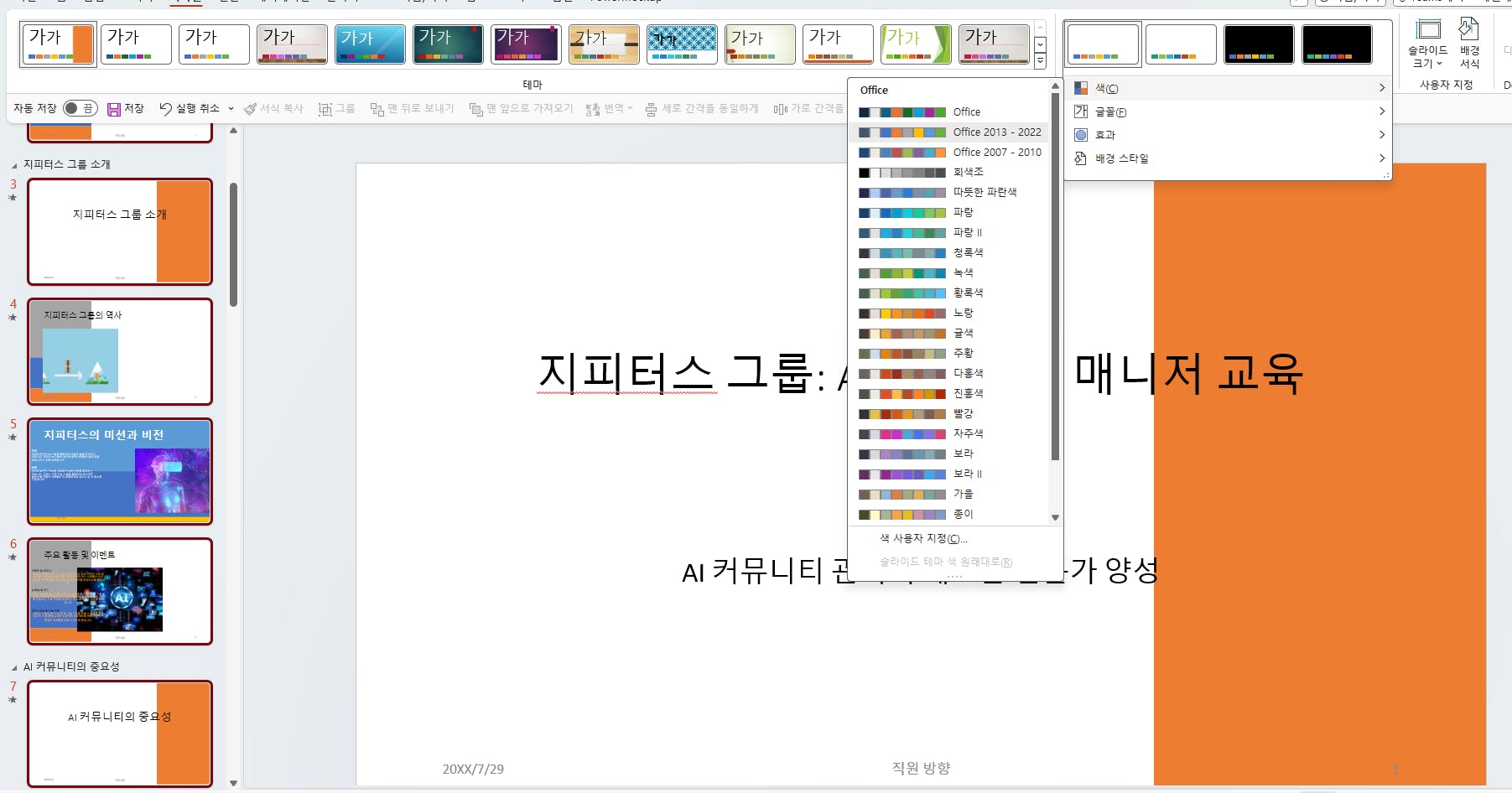This screenshot has width=1512, height=793.
Task: Select the first black variant thumbnail
Action: [x=1258, y=44]
